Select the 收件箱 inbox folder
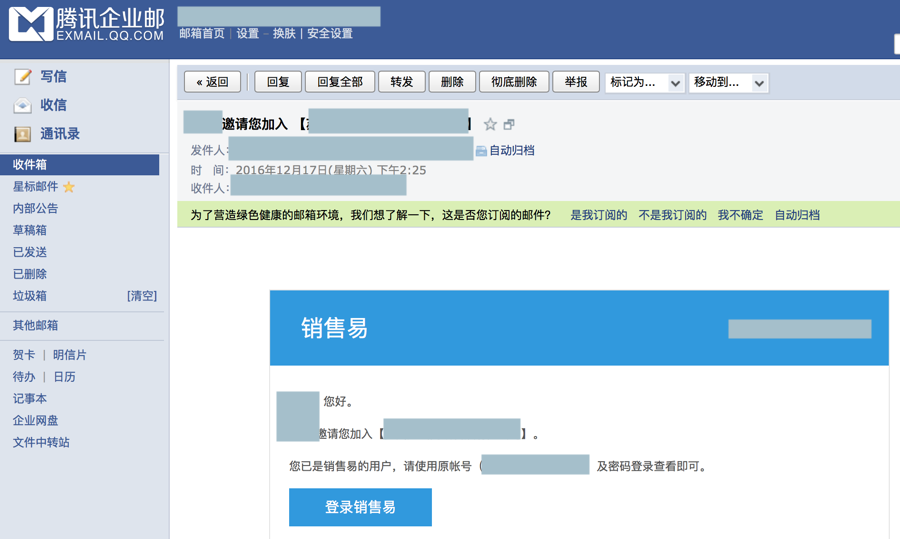Screen dimensions: 900x539 (x=80, y=165)
